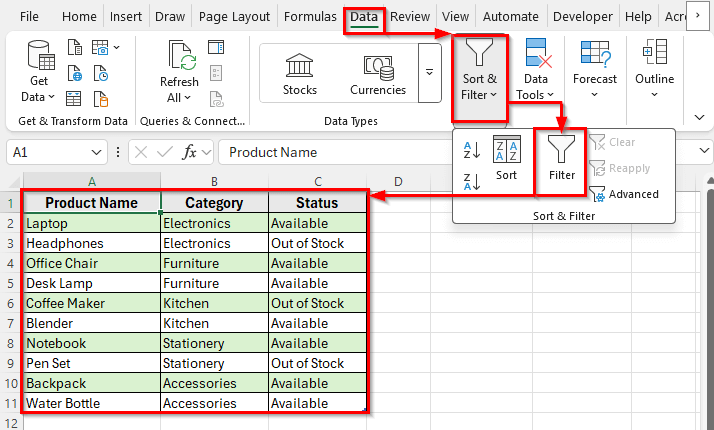
Task: Select the Status header cell
Action: coord(317,203)
